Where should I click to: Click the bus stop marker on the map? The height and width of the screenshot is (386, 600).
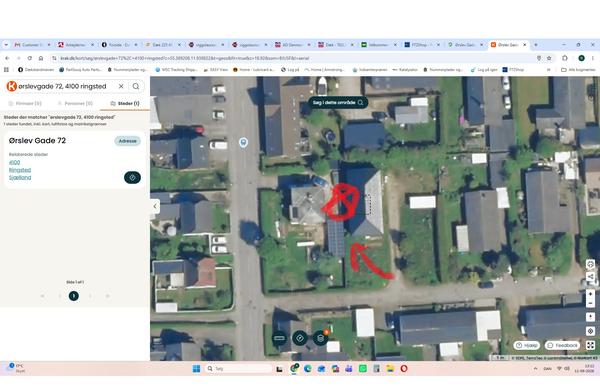[x=243, y=143]
